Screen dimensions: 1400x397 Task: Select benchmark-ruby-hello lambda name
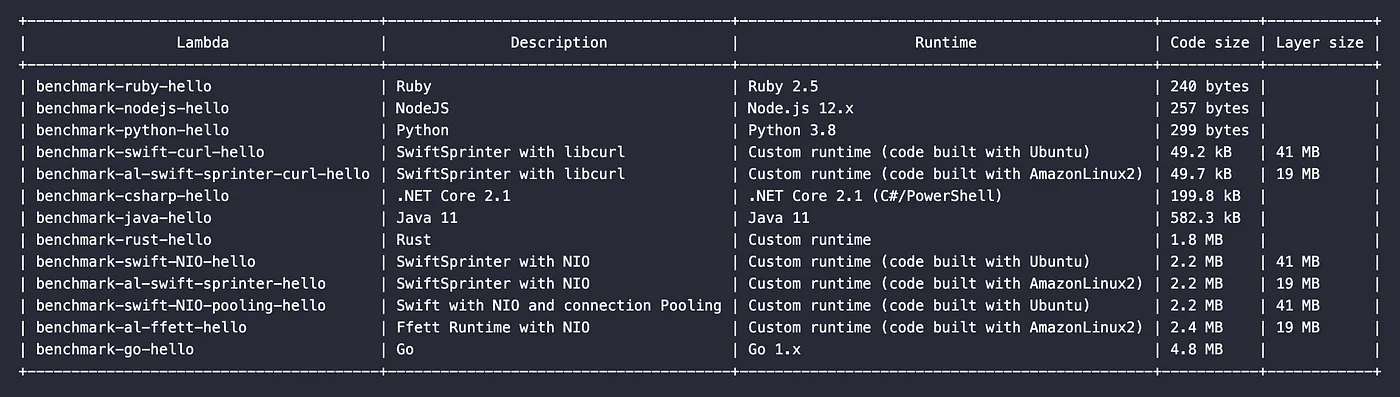pos(124,87)
